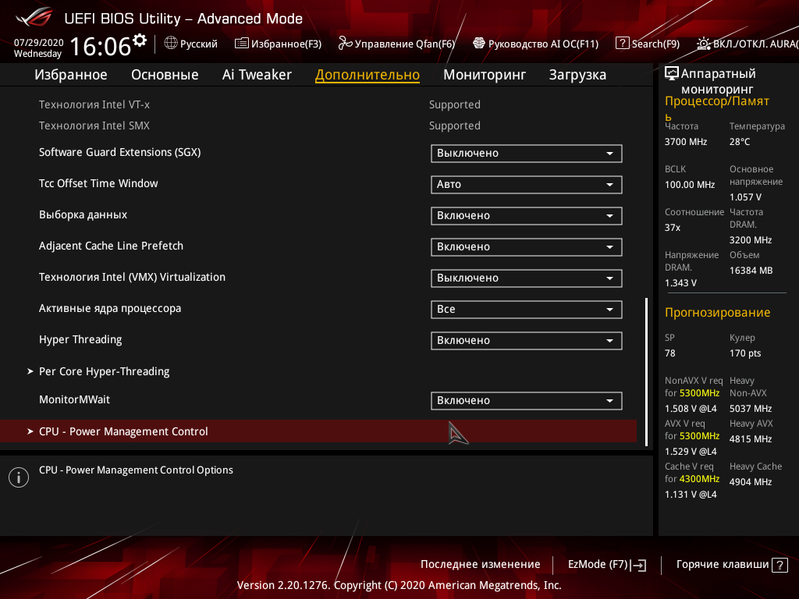Click the AI OC guide brain icon
The height and width of the screenshot is (599, 799).
(x=478, y=43)
